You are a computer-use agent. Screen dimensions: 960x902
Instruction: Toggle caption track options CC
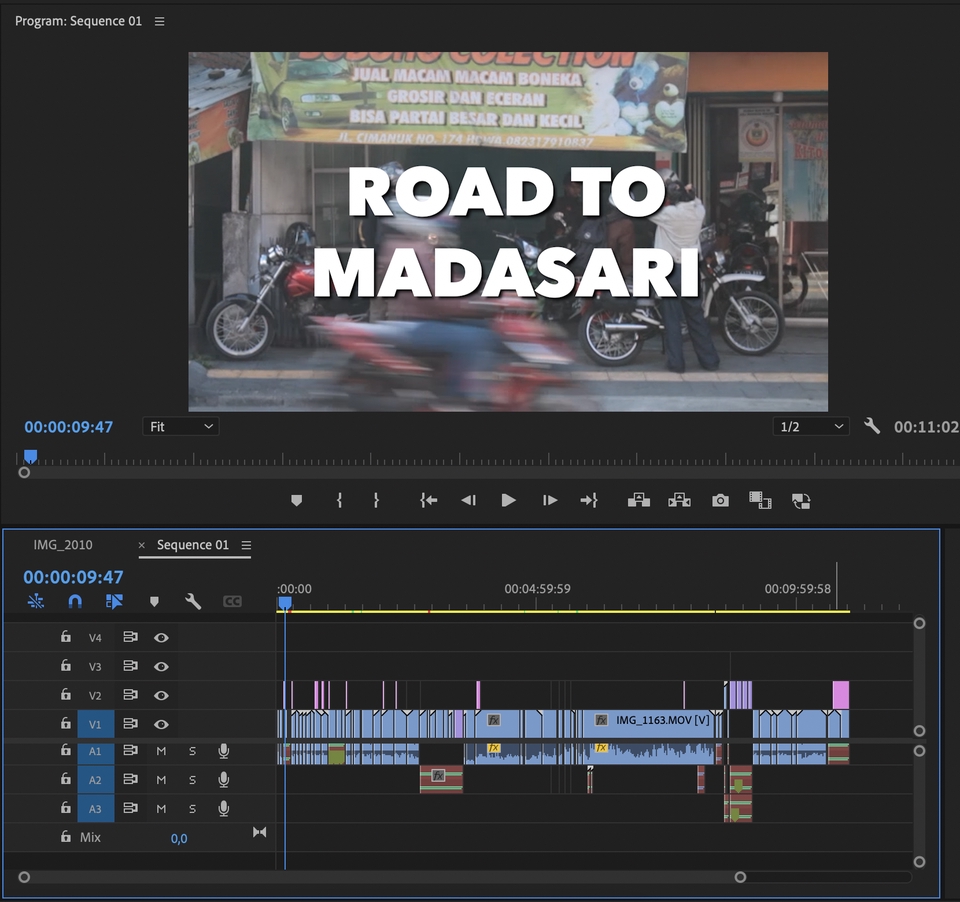(x=232, y=601)
